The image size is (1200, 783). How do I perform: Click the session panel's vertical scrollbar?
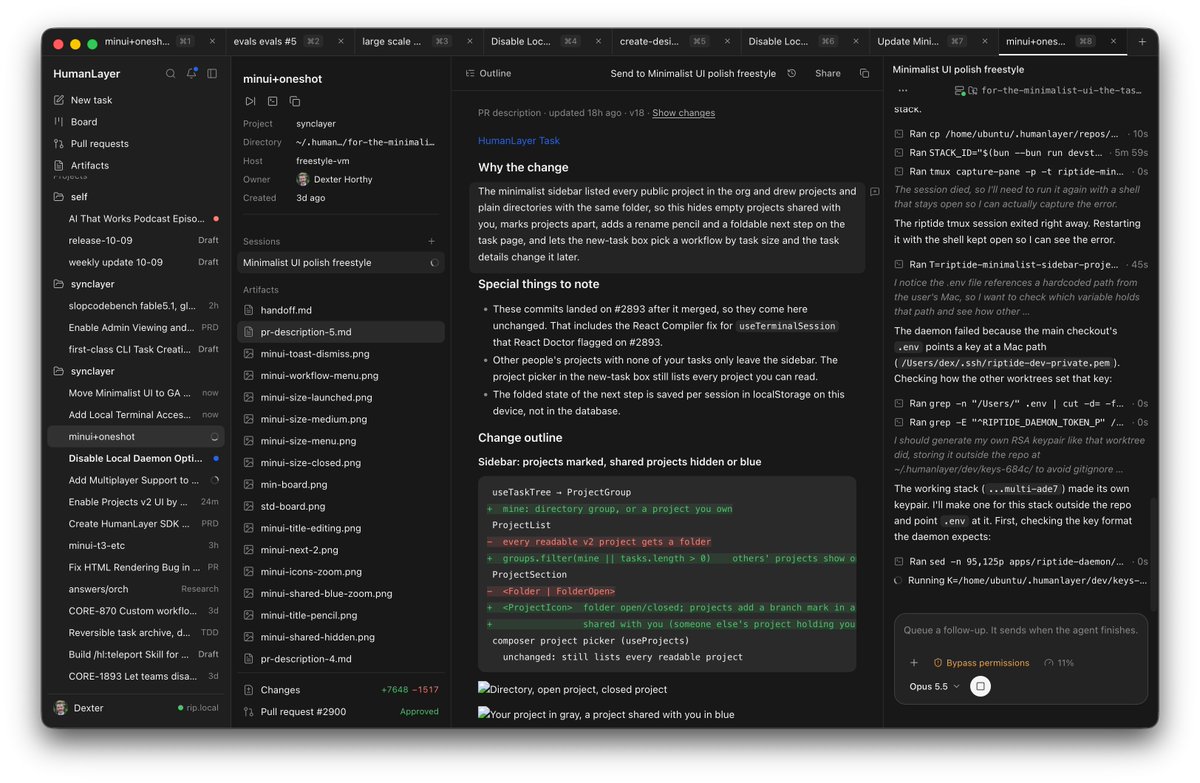pos(1152,555)
